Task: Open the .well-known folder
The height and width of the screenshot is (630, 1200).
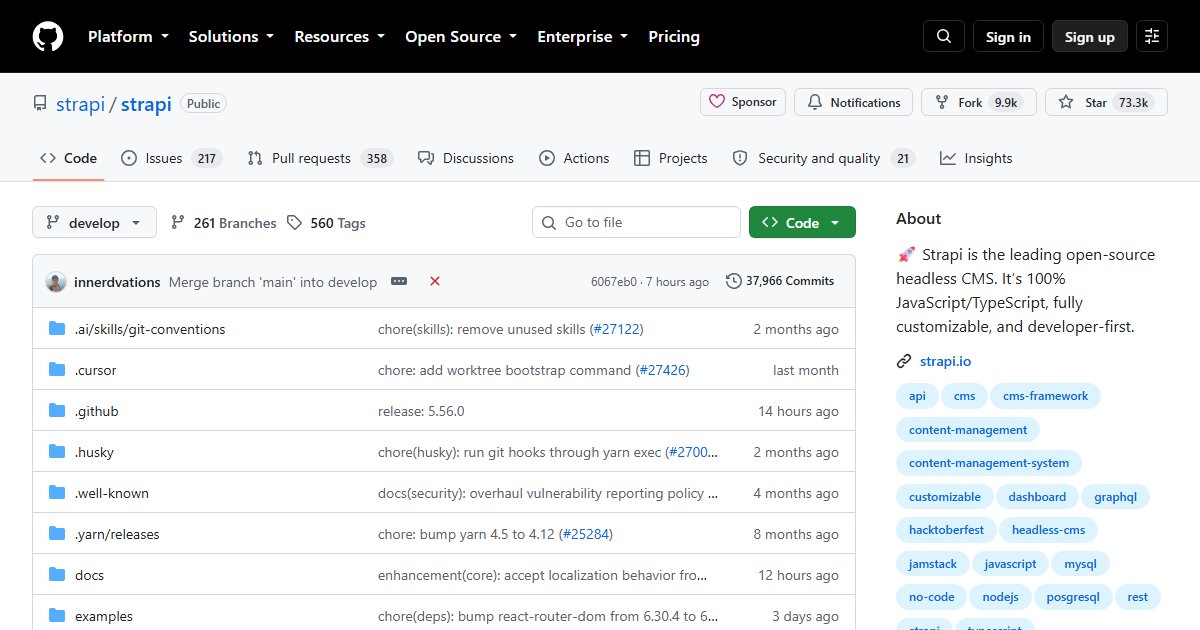Action: pyautogui.click(x=112, y=493)
